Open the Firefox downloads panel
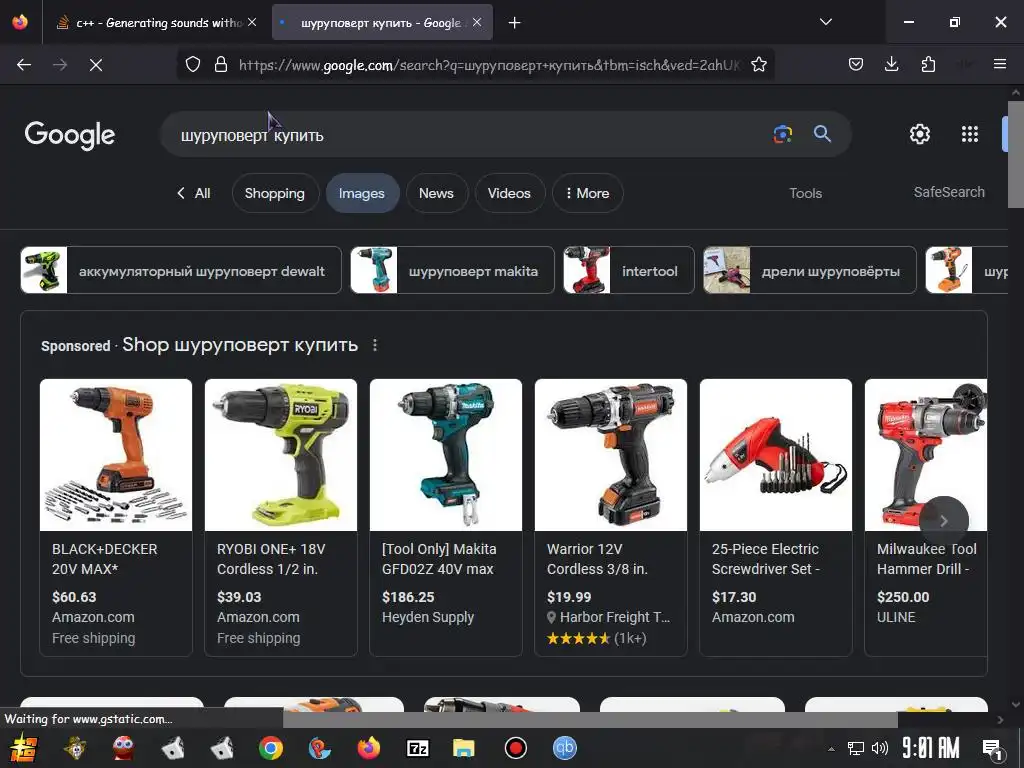Screen dimensions: 1024x768 click(891, 64)
